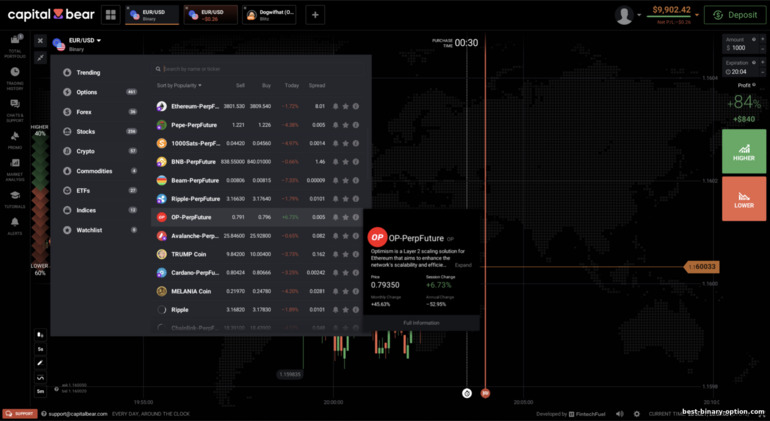
Task: Open Total Portfolio in left sidebar
Action: tap(15, 47)
